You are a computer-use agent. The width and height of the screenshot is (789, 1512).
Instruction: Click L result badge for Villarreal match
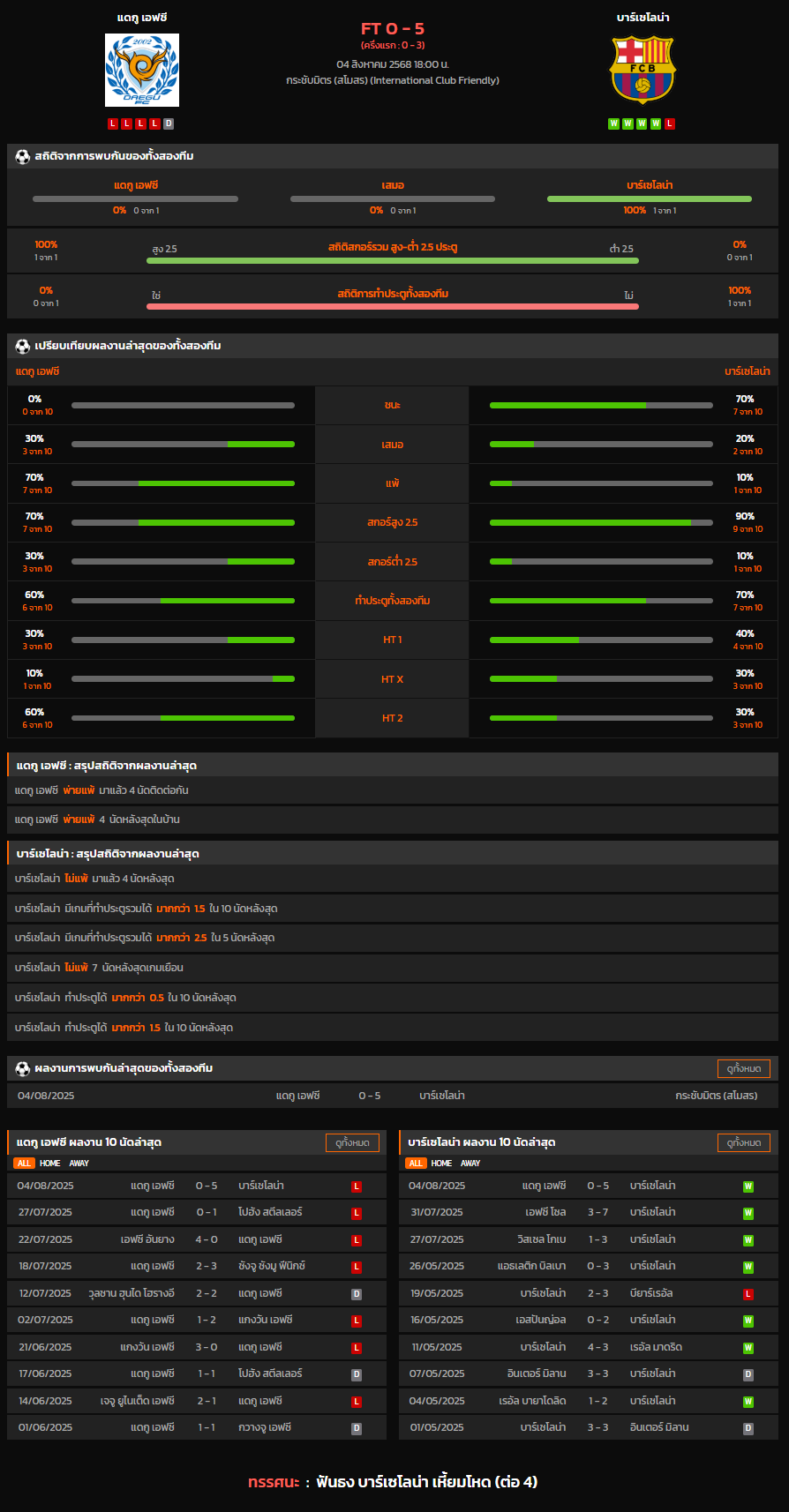[748, 1294]
